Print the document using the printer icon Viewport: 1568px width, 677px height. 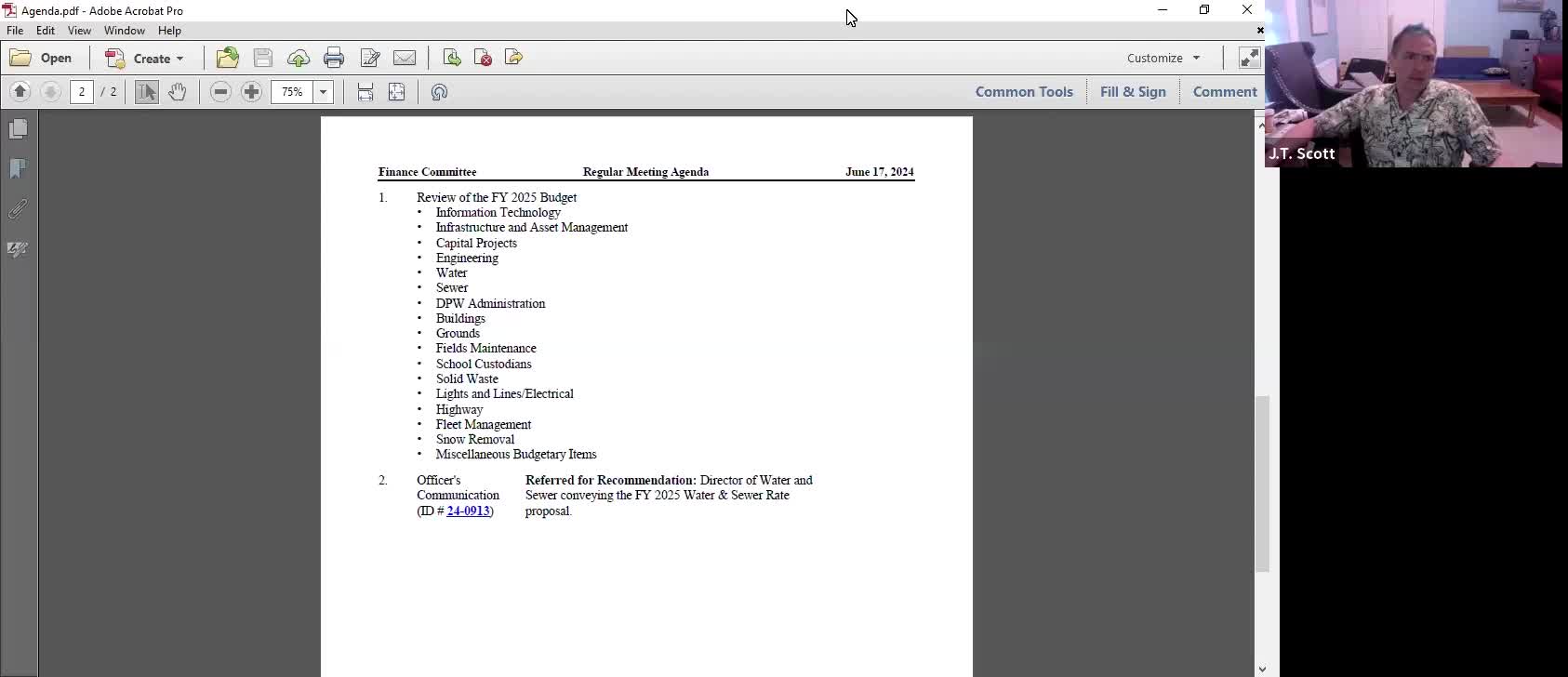334,59
